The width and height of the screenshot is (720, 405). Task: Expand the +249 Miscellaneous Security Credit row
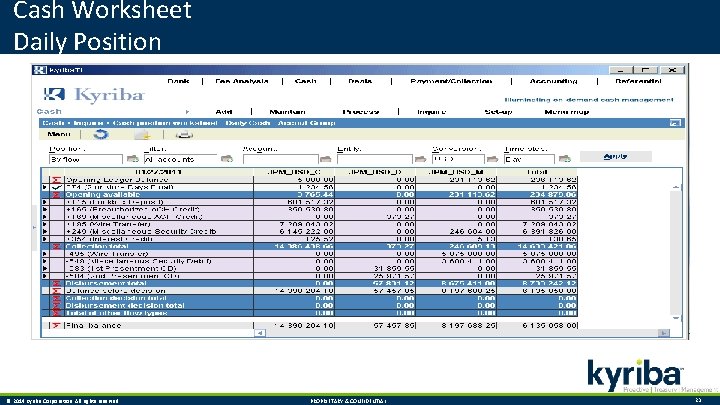click(x=45, y=232)
